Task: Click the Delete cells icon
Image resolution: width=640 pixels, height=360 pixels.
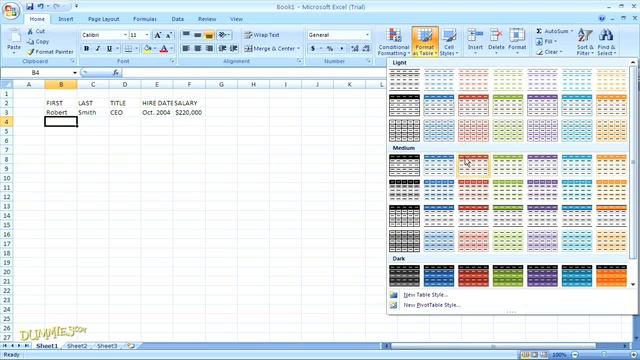Action: tap(496, 35)
